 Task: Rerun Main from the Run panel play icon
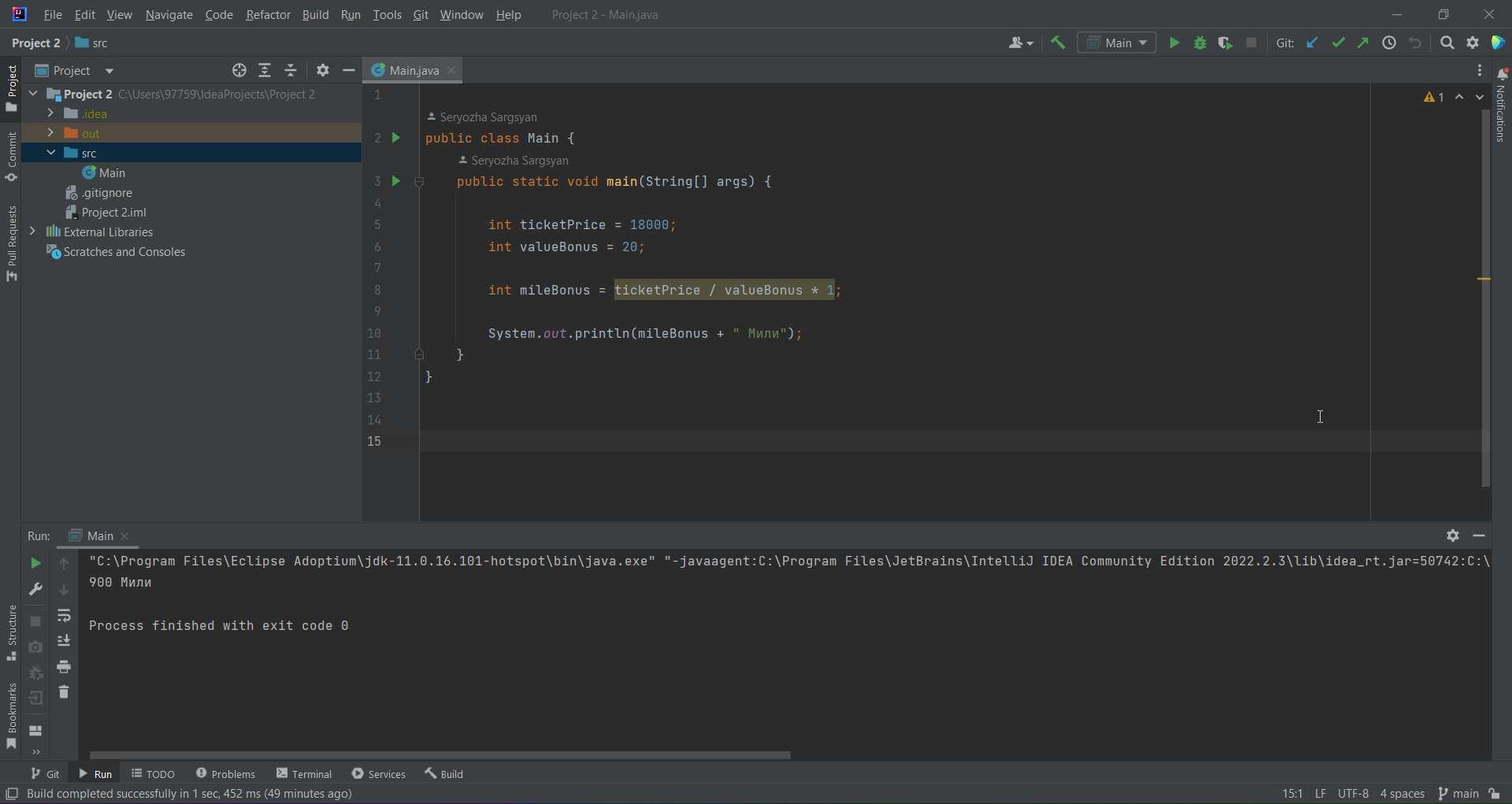35,563
